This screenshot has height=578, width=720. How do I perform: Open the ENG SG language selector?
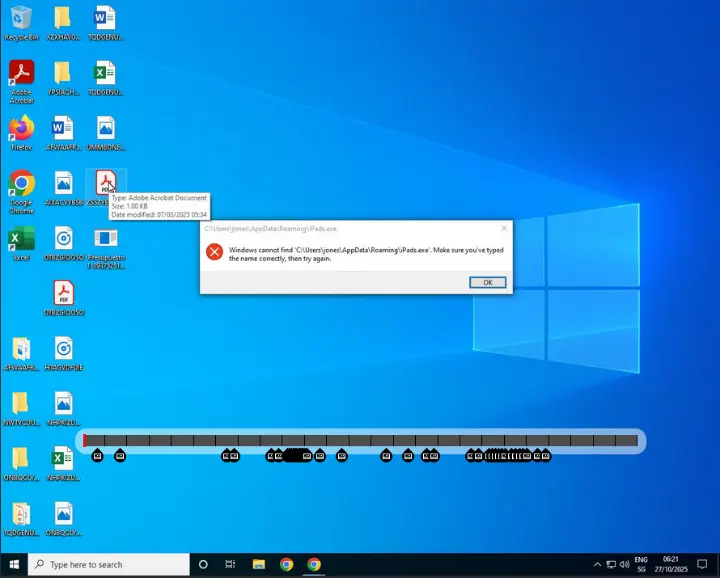641,564
